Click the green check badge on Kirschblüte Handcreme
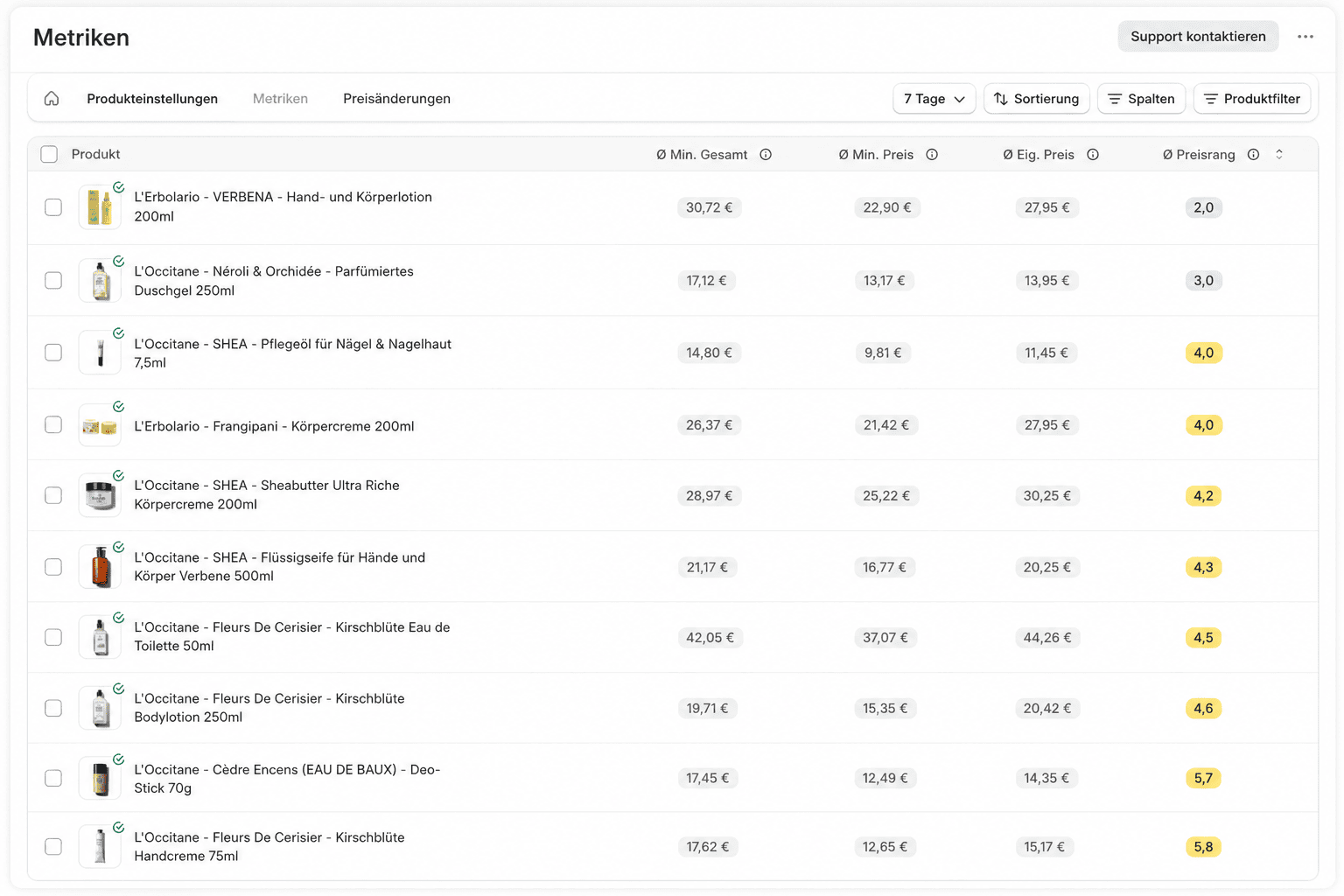The height and width of the screenshot is (896, 1344). (x=118, y=828)
